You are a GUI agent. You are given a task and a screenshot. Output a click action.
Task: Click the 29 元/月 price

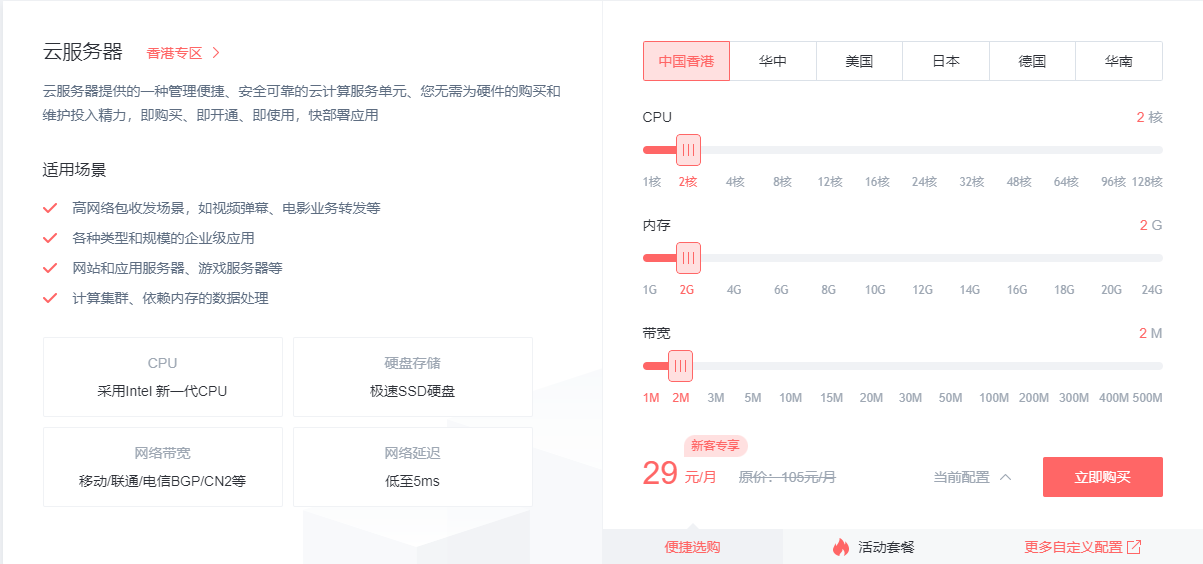point(680,474)
